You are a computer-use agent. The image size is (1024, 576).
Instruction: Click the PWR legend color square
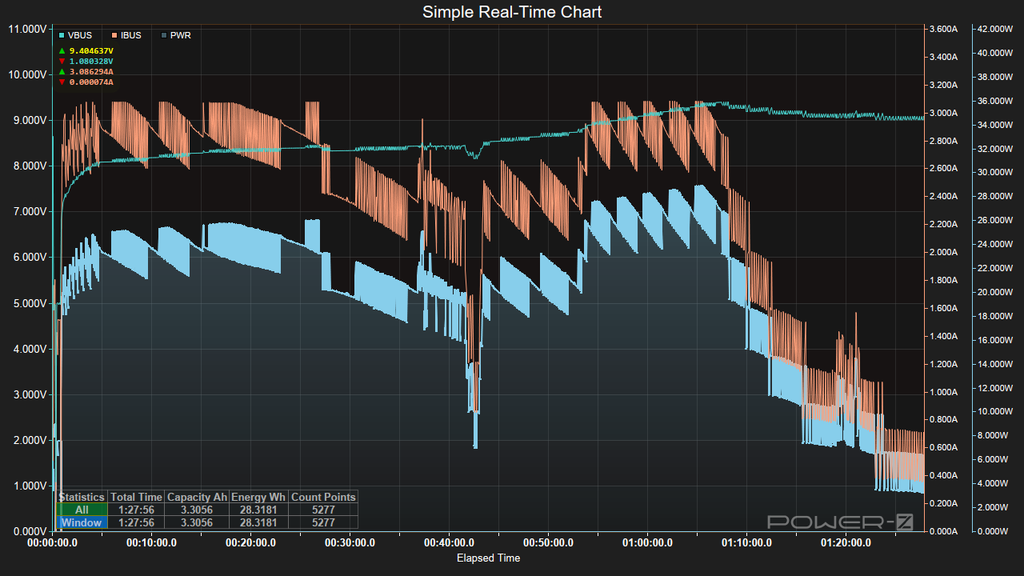pyautogui.click(x=164, y=35)
